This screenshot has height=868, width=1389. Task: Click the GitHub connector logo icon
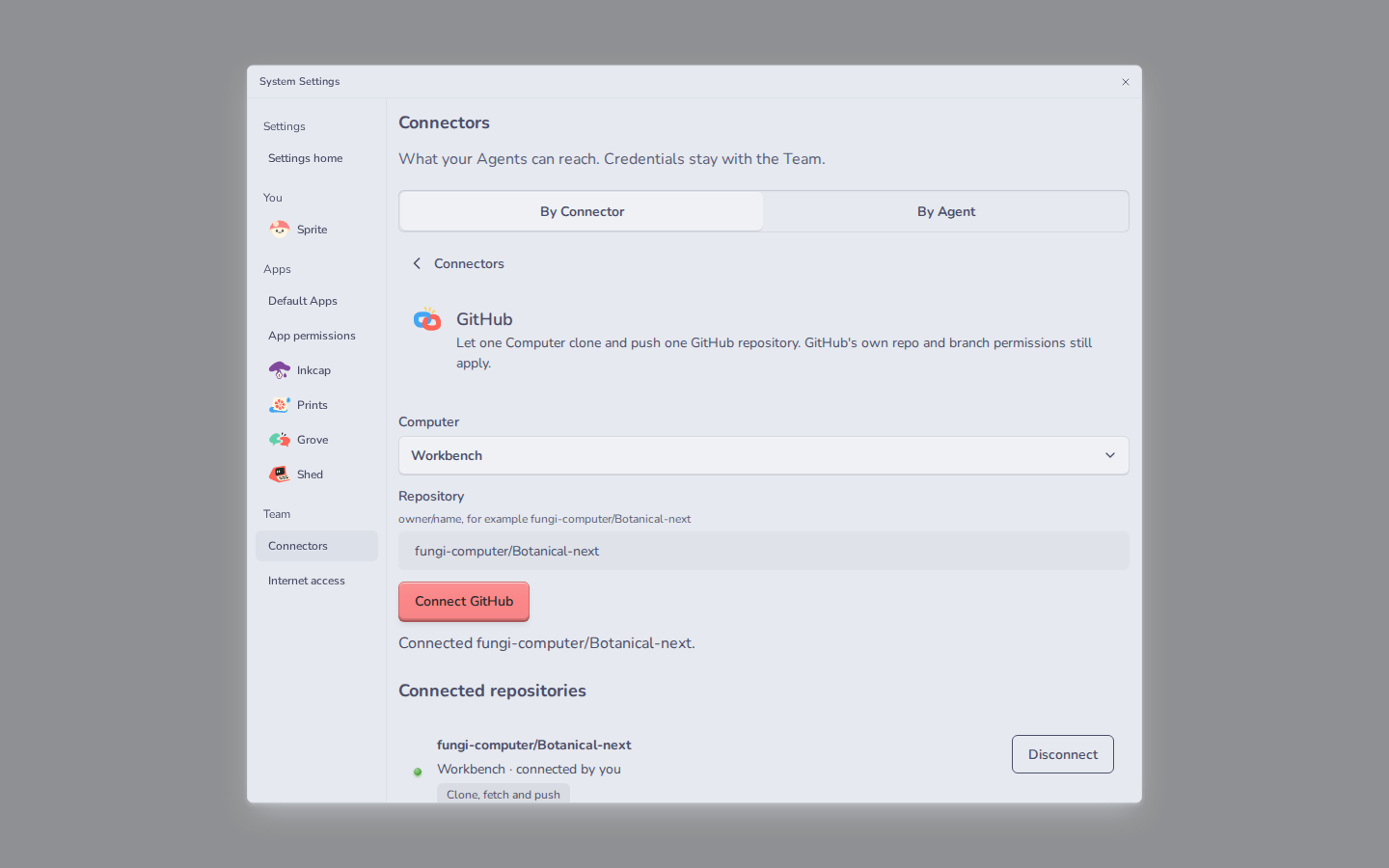coord(427,319)
